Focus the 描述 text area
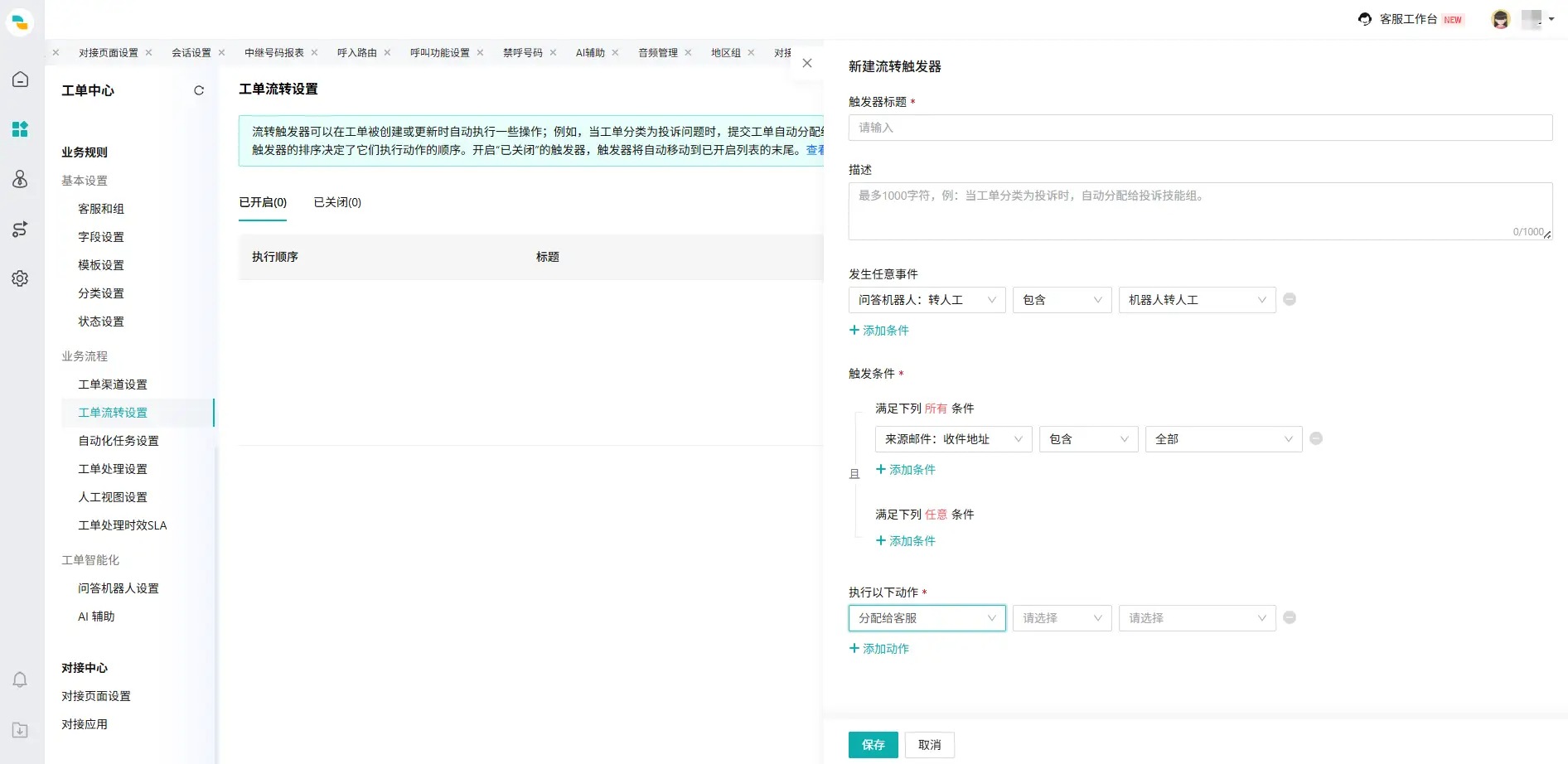 point(1200,211)
